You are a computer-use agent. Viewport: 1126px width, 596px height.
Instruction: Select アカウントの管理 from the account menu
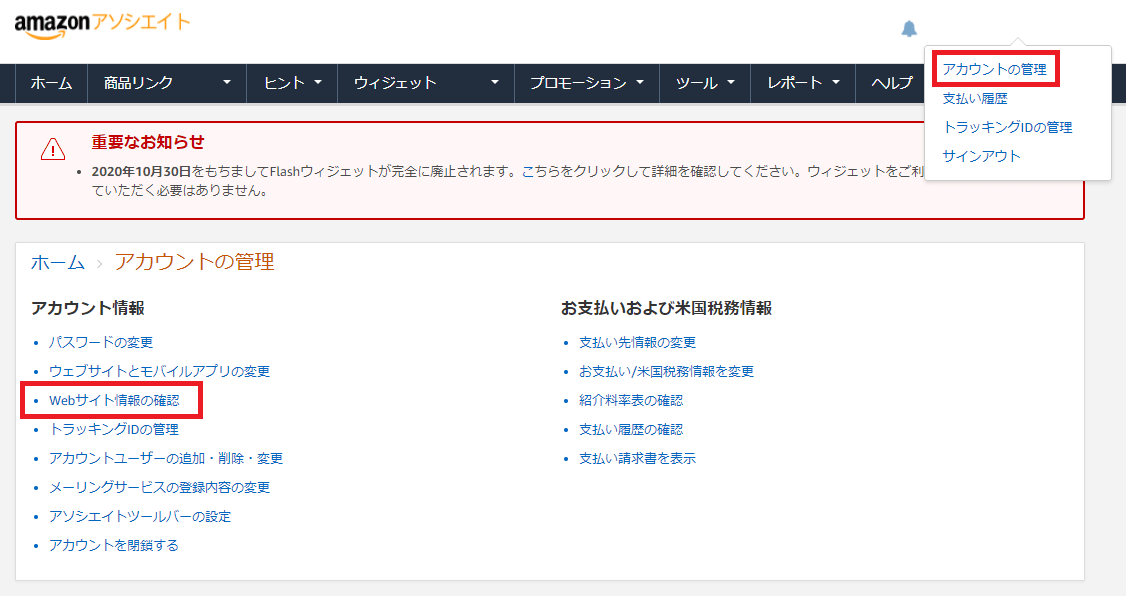[x=994, y=70]
